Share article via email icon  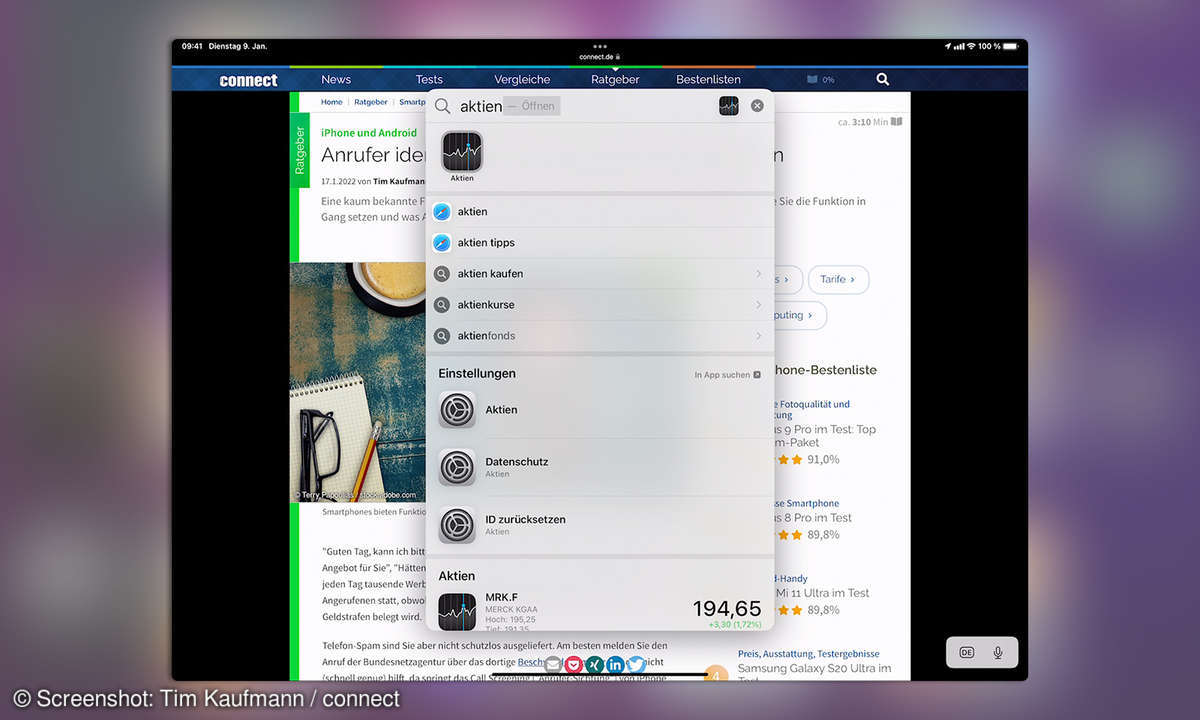pos(553,664)
